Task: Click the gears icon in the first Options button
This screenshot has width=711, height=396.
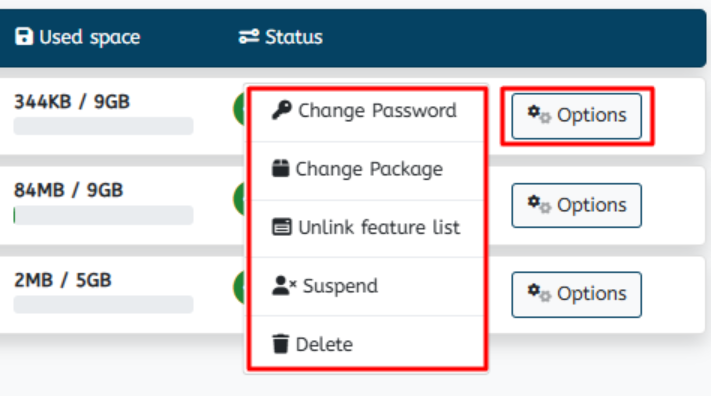Action: 539,115
